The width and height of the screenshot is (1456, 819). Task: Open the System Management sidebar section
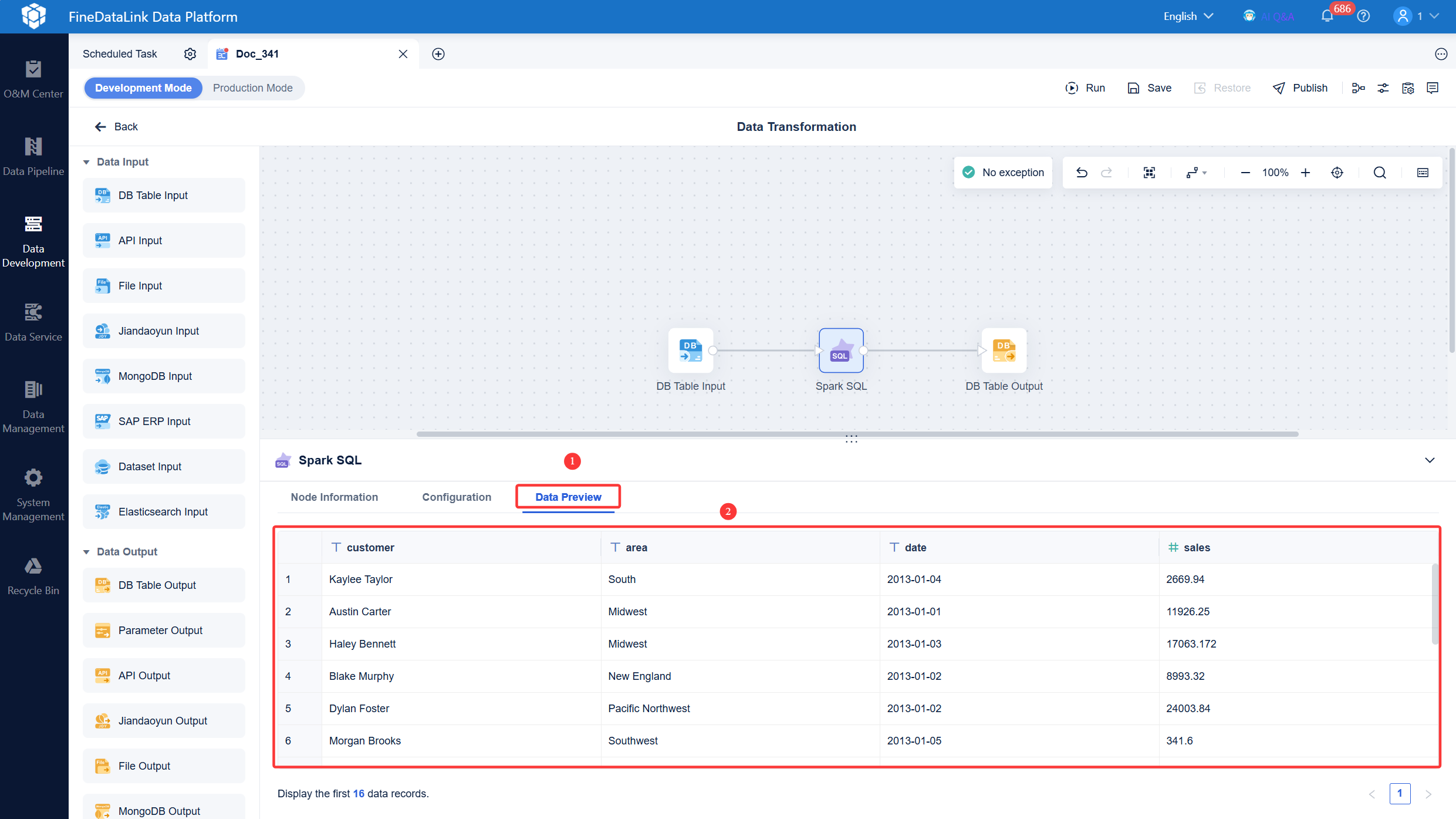[33, 495]
